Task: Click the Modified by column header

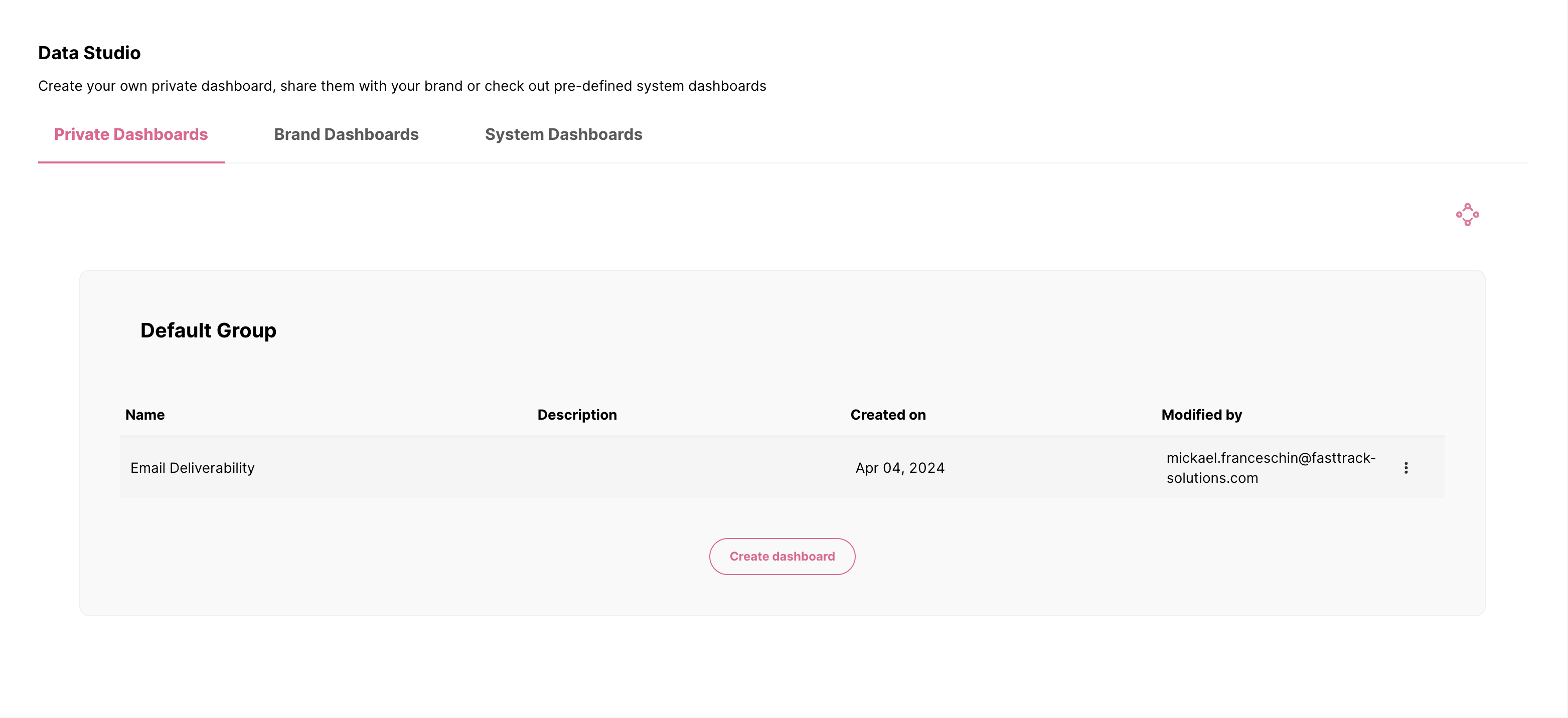Action: pyautogui.click(x=1201, y=414)
